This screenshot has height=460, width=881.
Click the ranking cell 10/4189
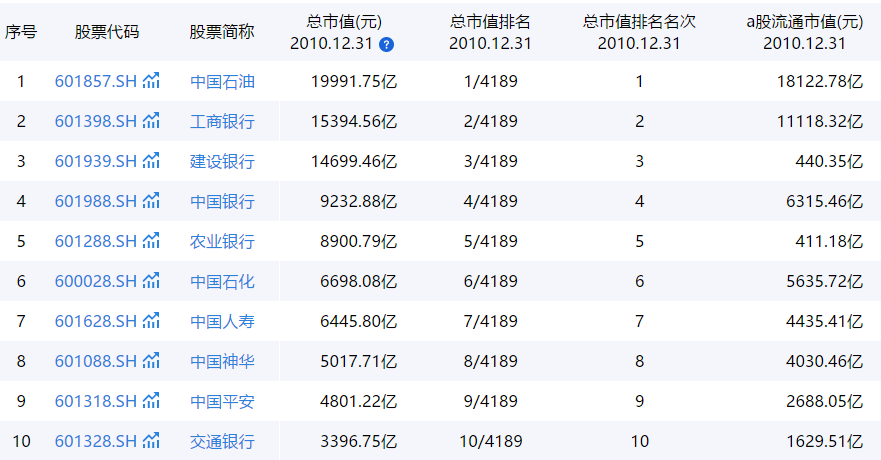coord(491,441)
